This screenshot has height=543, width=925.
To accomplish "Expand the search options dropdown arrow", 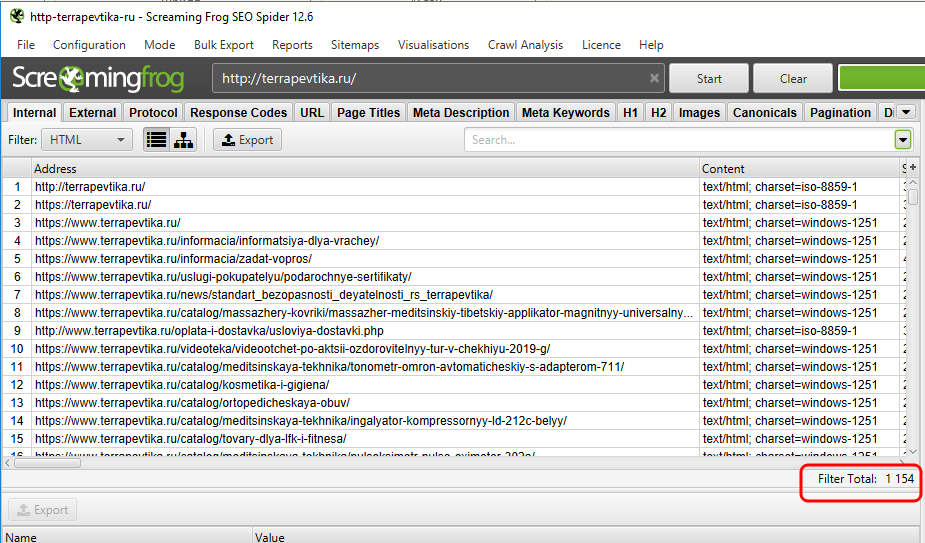I will coord(903,140).
